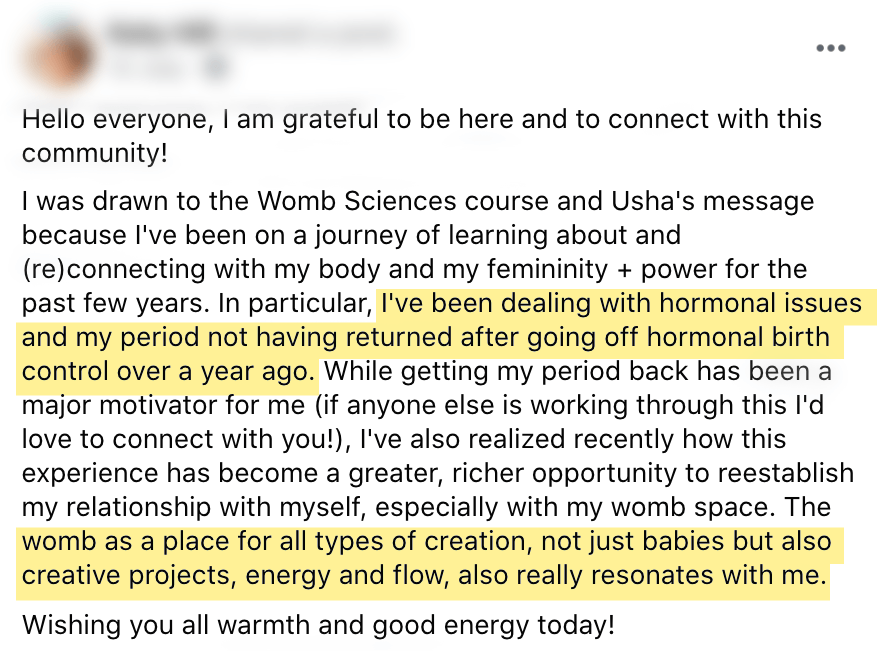Click the "Hello everyone" greeting text

(118, 119)
